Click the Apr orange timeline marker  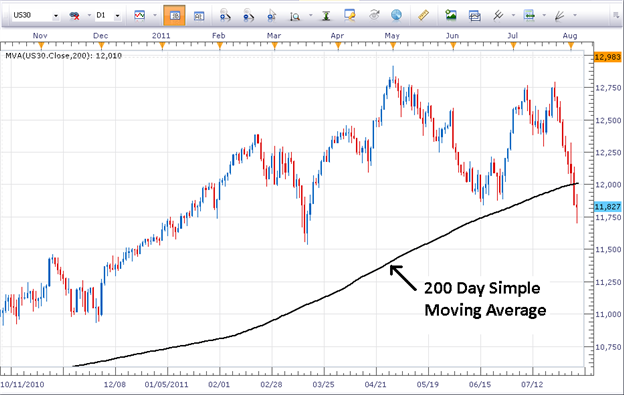[x=338, y=46]
